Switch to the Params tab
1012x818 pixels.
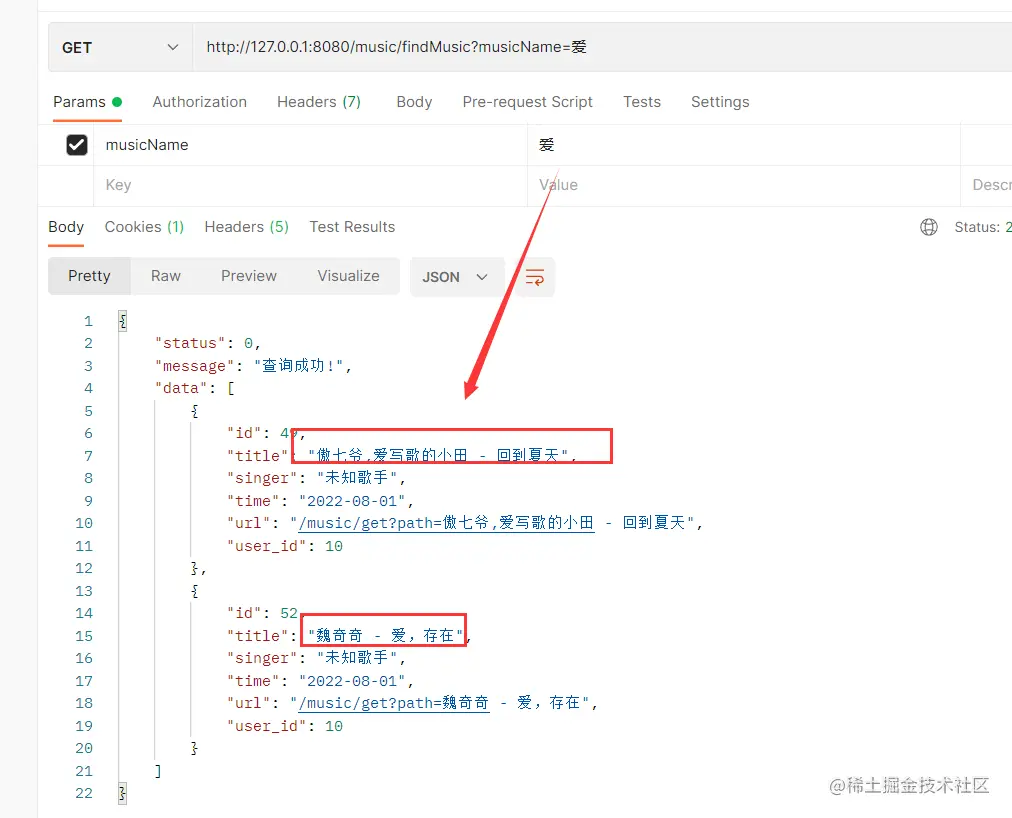point(87,102)
